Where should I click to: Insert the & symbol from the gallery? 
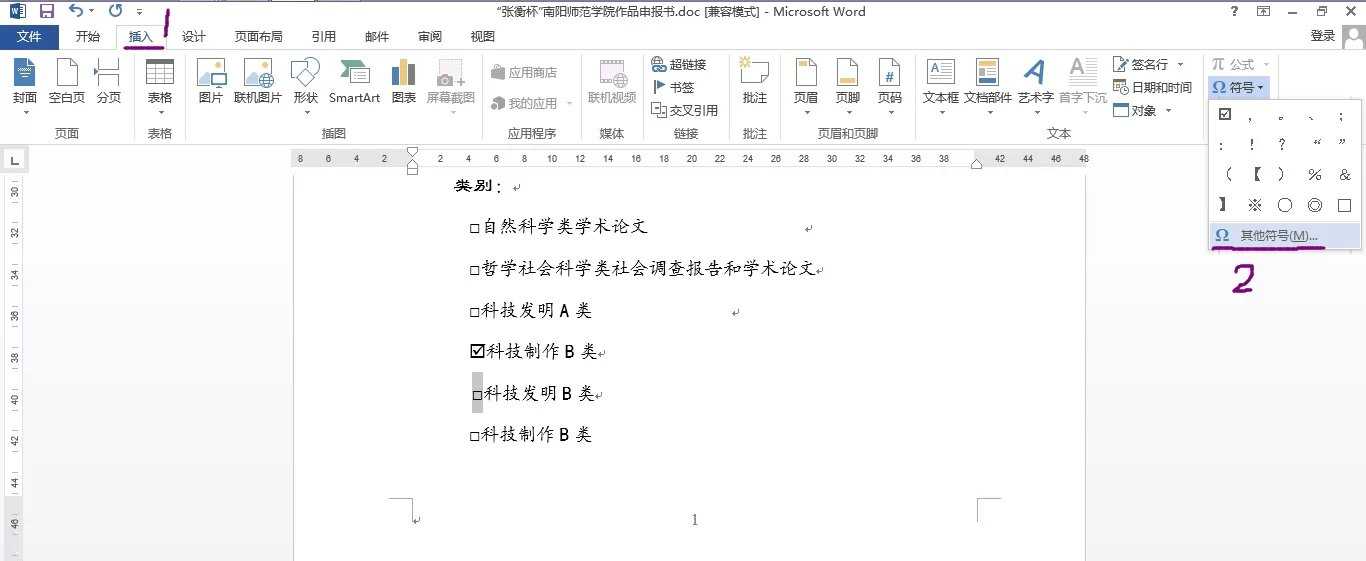click(x=1344, y=175)
